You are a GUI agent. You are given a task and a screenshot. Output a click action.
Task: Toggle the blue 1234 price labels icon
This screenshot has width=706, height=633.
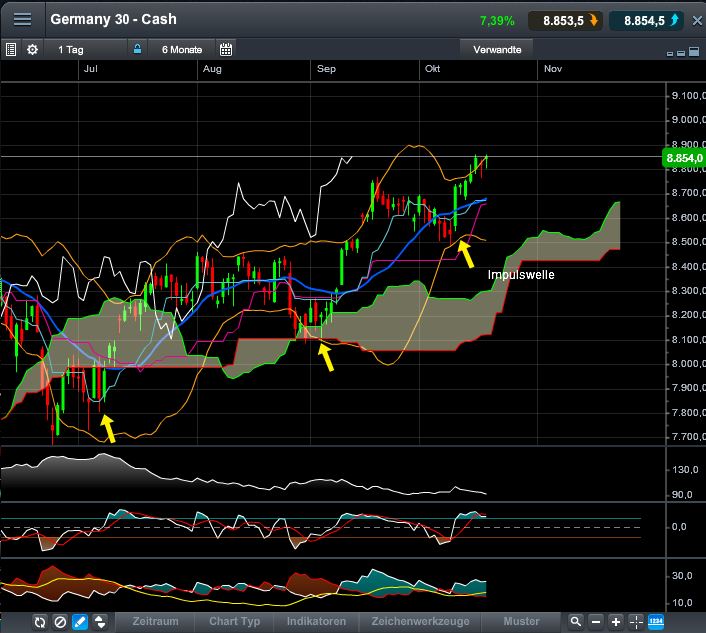coord(656,622)
